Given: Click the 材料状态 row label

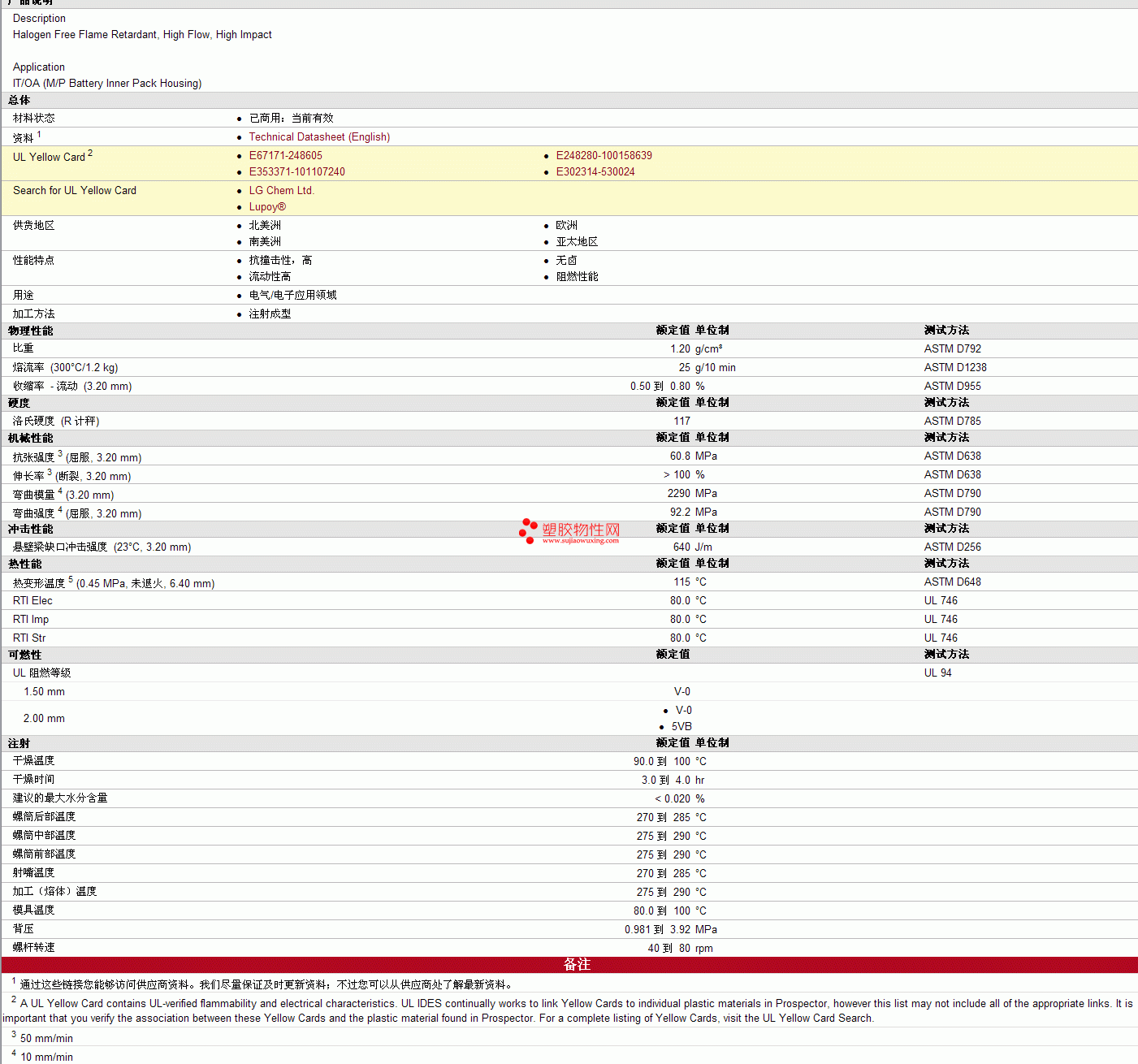Looking at the screenshot, I should [x=33, y=119].
